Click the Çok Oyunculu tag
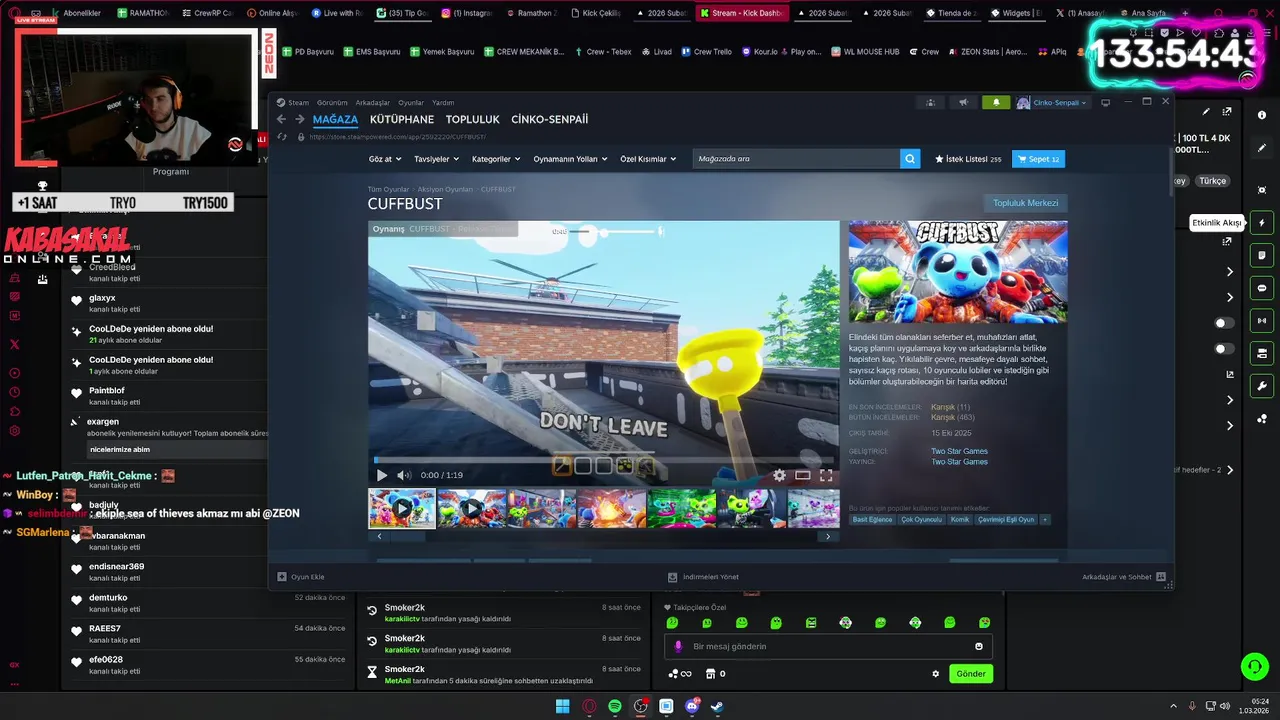This screenshot has height=720, width=1280. coord(921,519)
